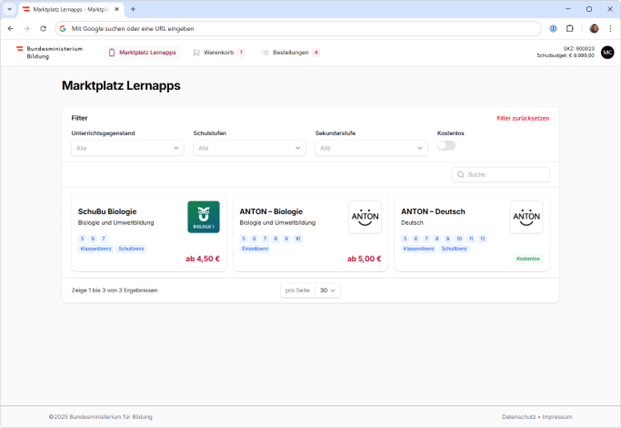
Task: Click the Google G icon in address bar
Action: (63, 29)
